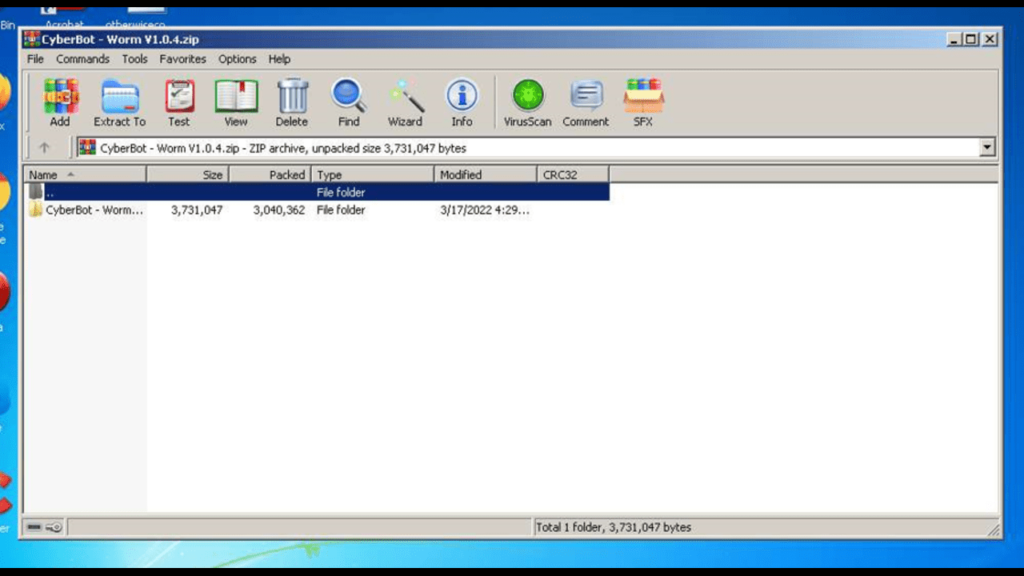1024x576 pixels.
Task: Open the Find magnifier tool
Action: point(349,103)
